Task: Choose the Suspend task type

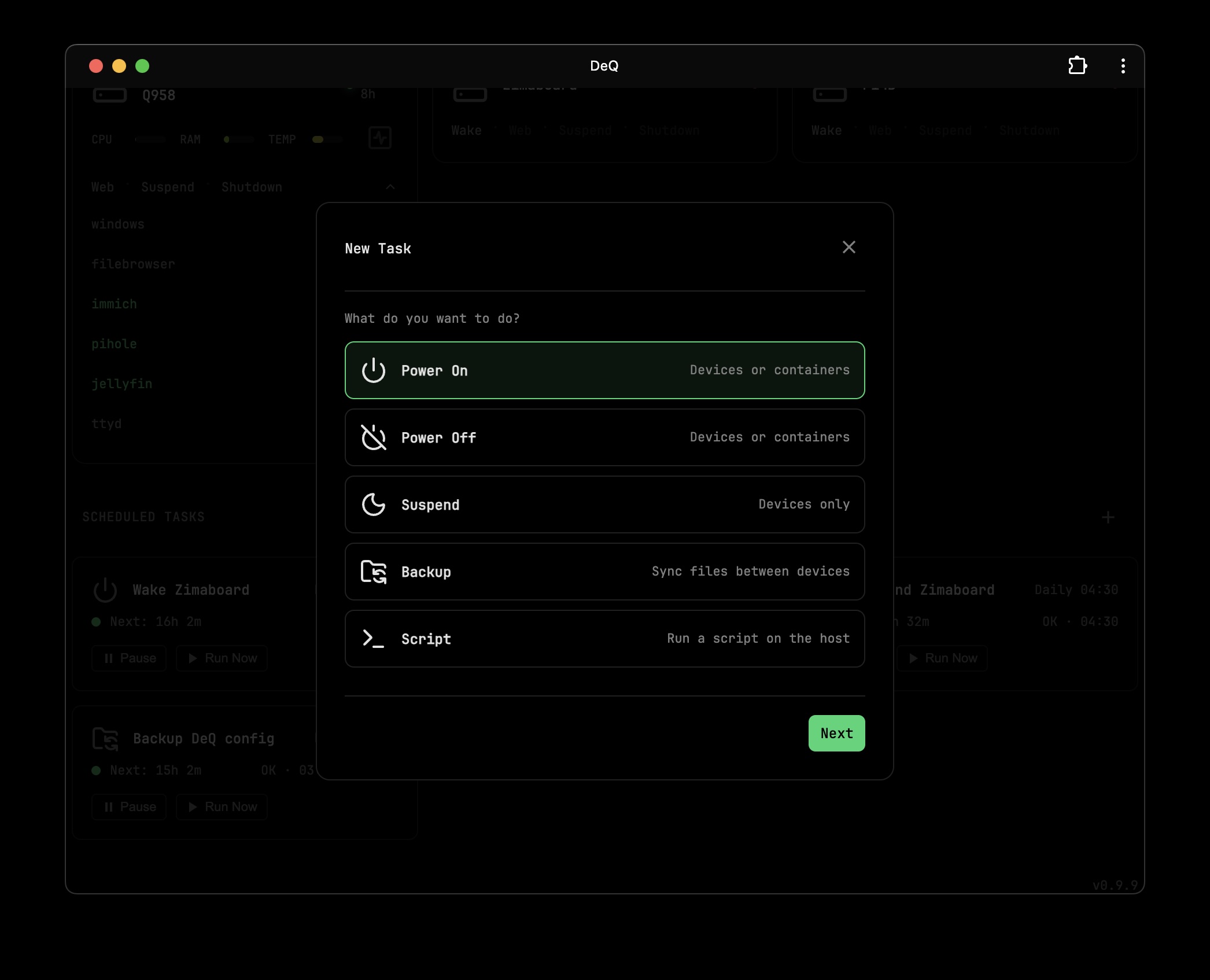Action: [x=604, y=504]
